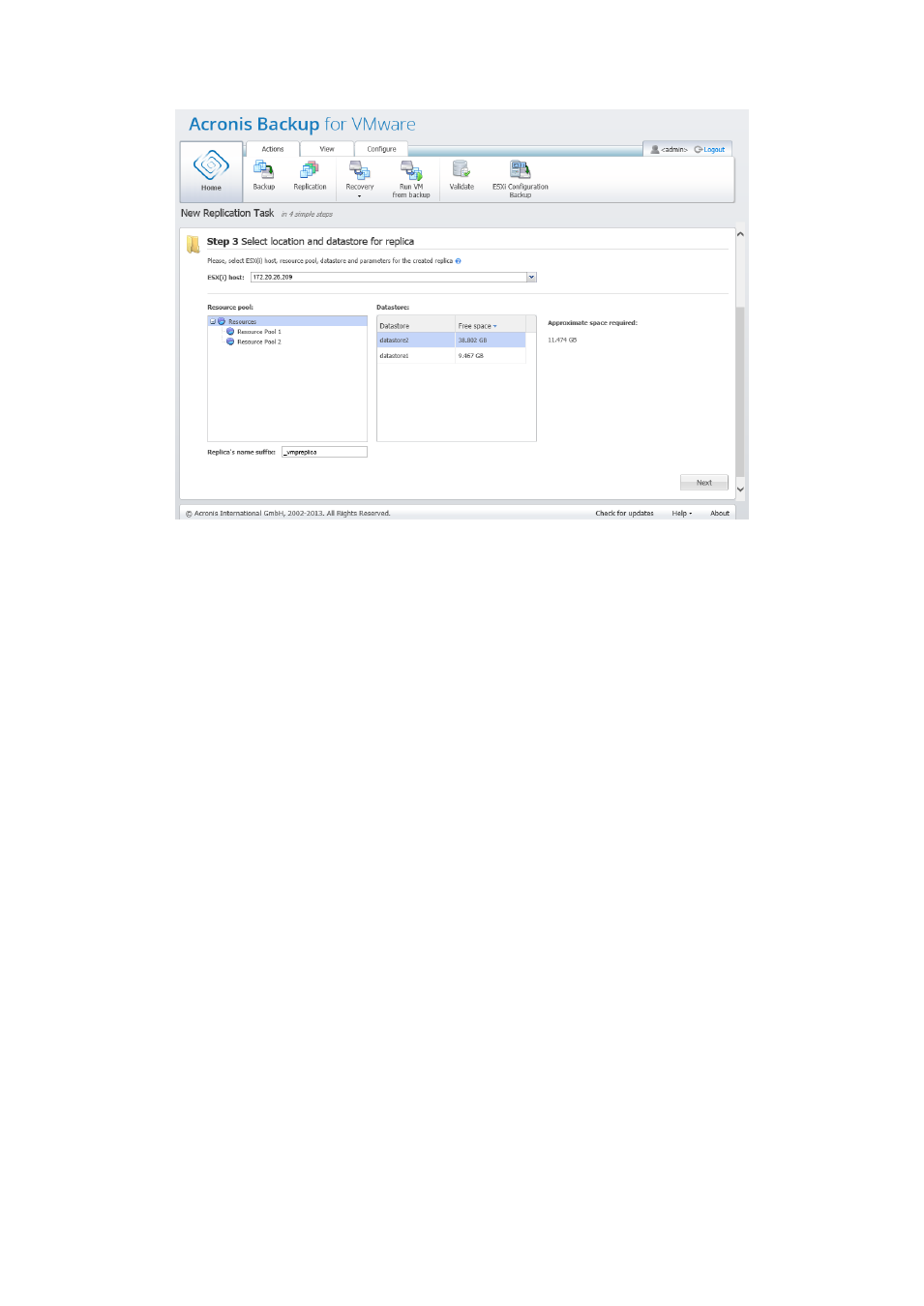Click the Next button

pyautogui.click(x=704, y=483)
